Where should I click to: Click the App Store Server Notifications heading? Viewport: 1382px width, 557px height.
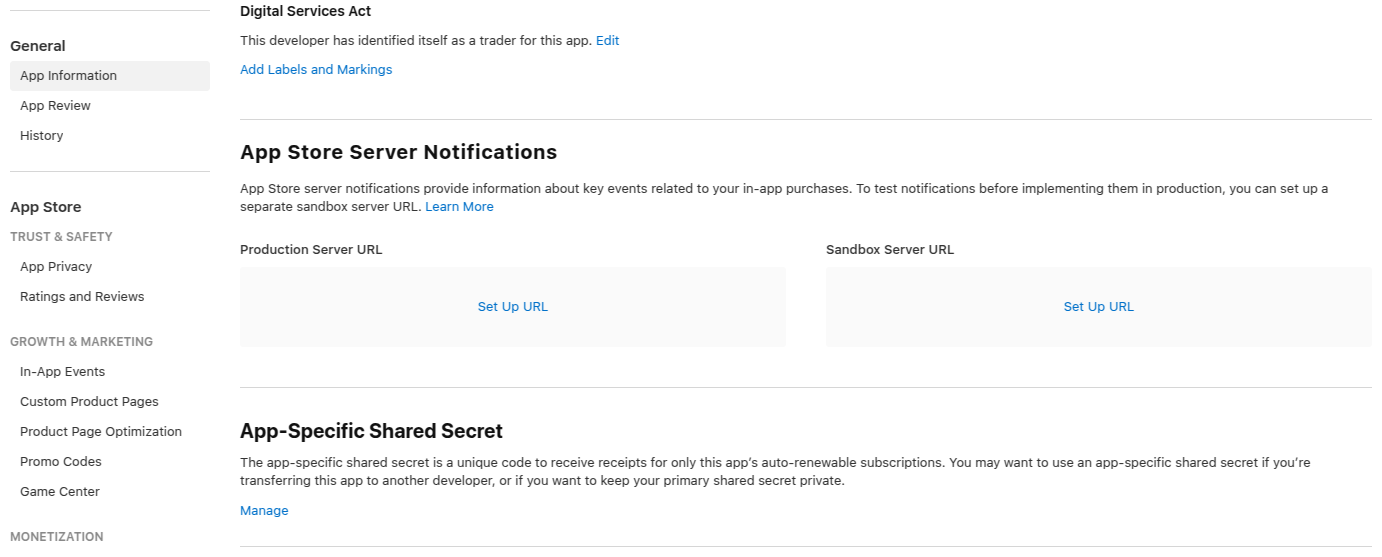(x=398, y=153)
